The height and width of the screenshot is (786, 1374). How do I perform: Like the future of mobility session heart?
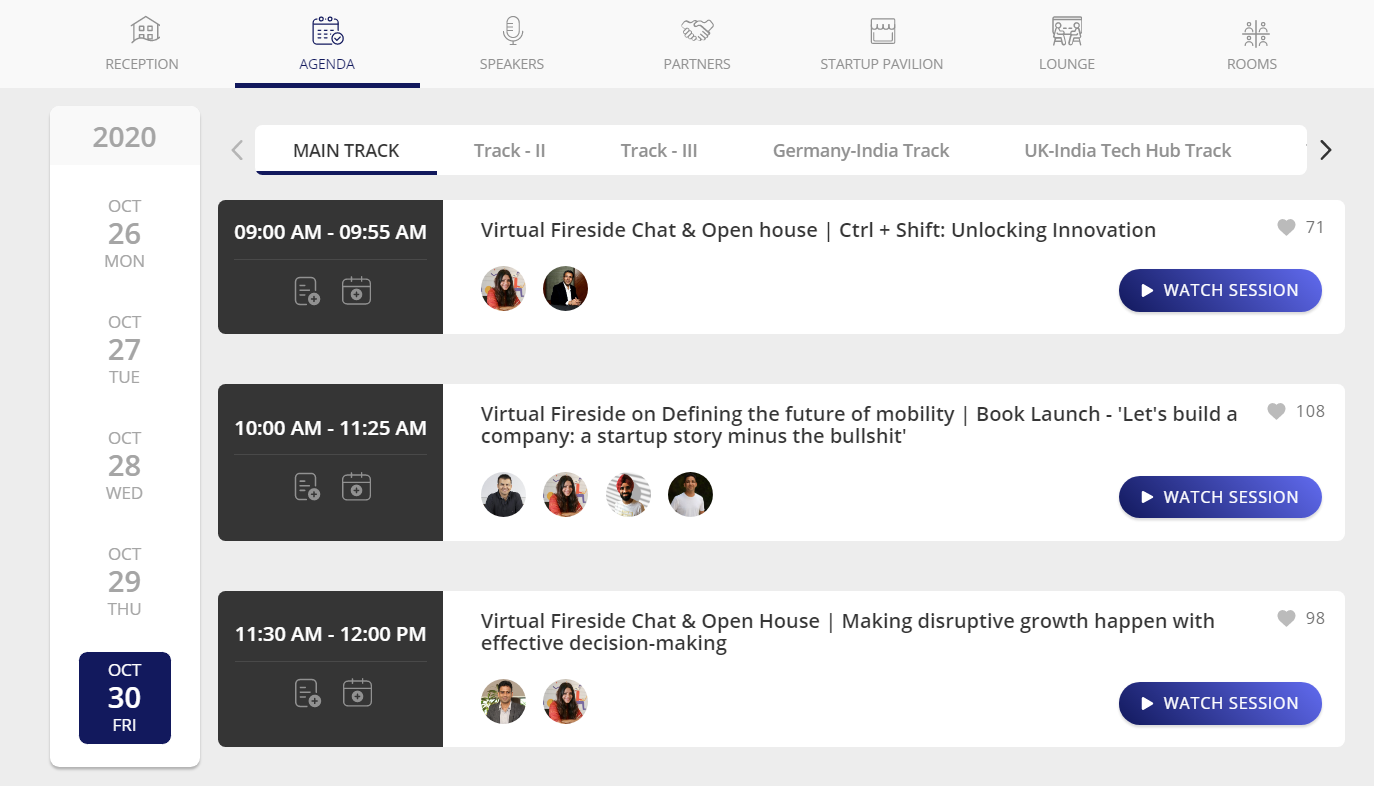(1276, 411)
